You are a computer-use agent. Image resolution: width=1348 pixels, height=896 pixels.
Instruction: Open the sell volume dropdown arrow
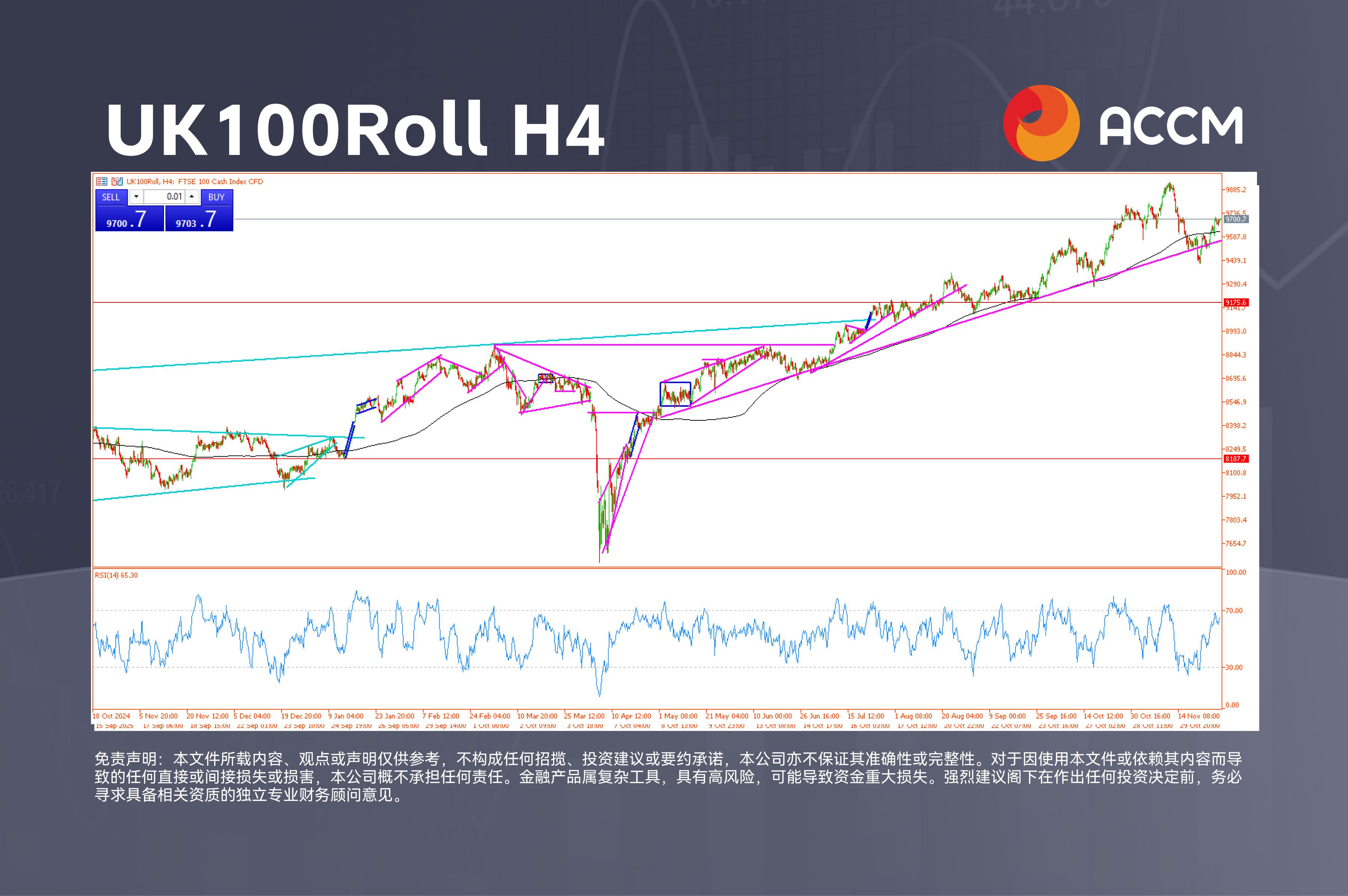click(137, 197)
